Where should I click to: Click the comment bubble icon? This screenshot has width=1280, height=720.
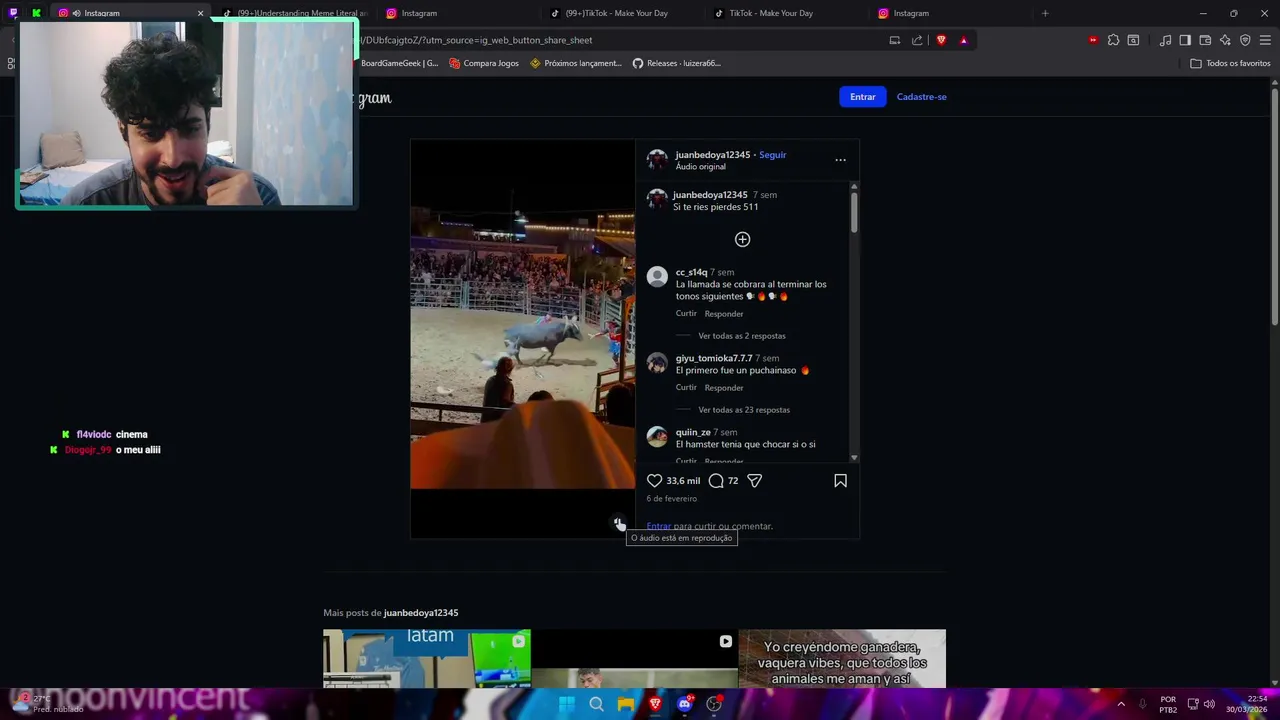point(716,481)
